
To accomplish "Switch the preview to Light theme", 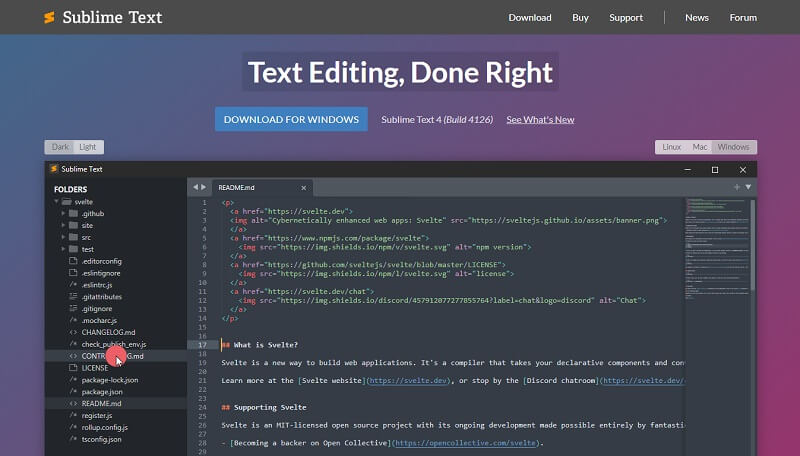I will (88, 147).
